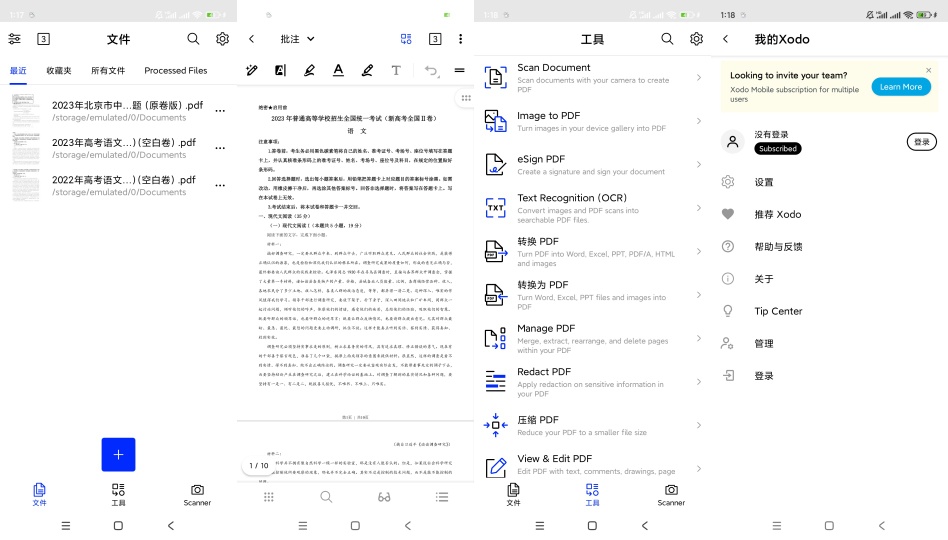Viewport: 948px width, 540px height.
Task: Click the Learn More button
Action: point(900,87)
